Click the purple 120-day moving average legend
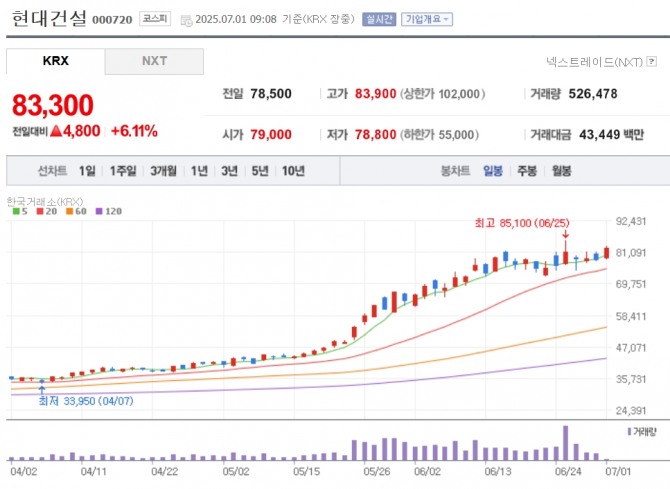 coord(108,212)
